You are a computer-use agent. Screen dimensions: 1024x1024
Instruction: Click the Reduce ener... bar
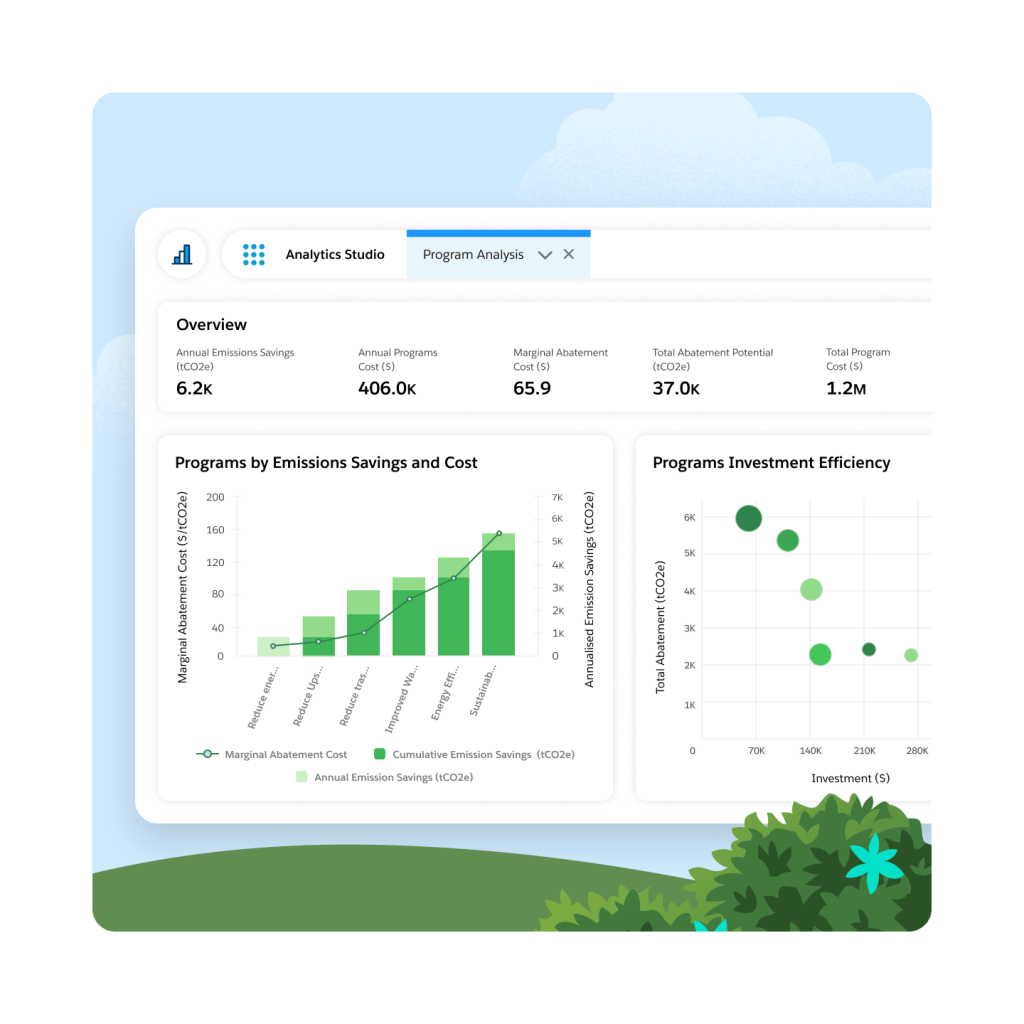(273, 647)
